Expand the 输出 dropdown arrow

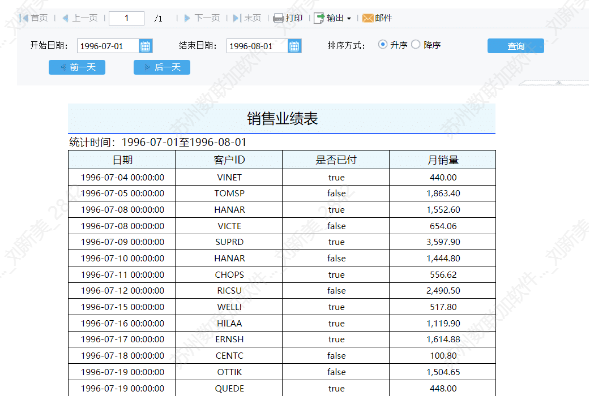click(349, 18)
